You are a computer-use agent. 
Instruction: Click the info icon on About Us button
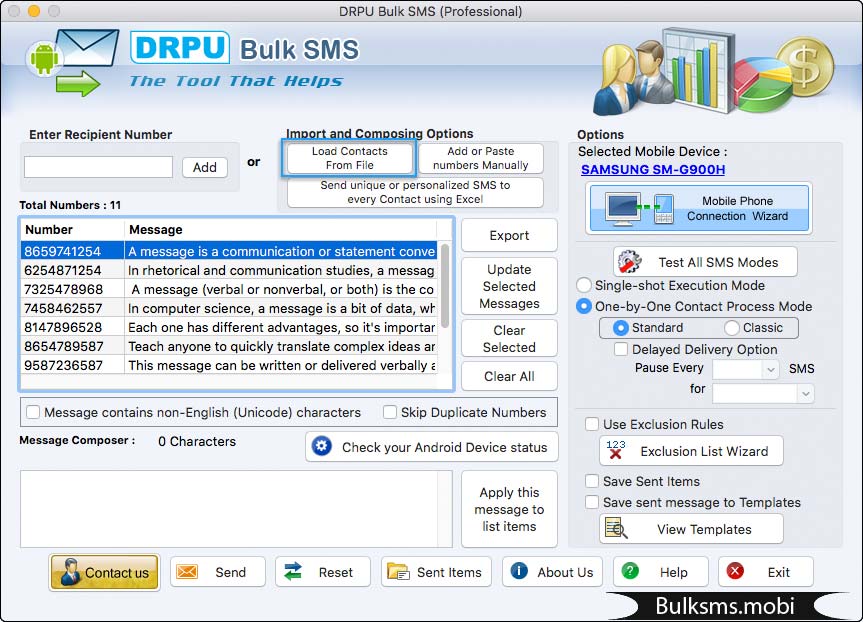[x=519, y=571]
